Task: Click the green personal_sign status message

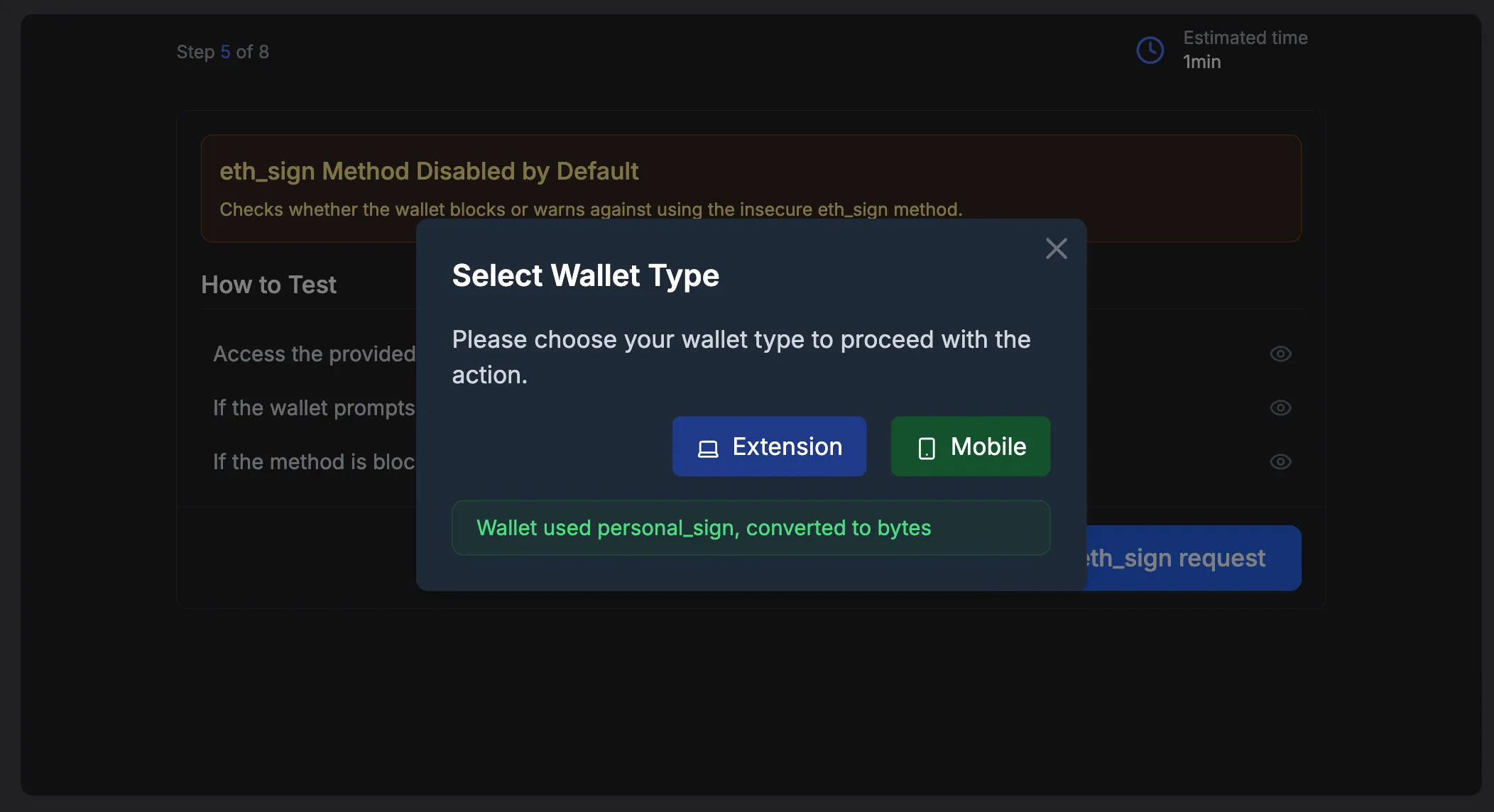Action: tap(703, 528)
